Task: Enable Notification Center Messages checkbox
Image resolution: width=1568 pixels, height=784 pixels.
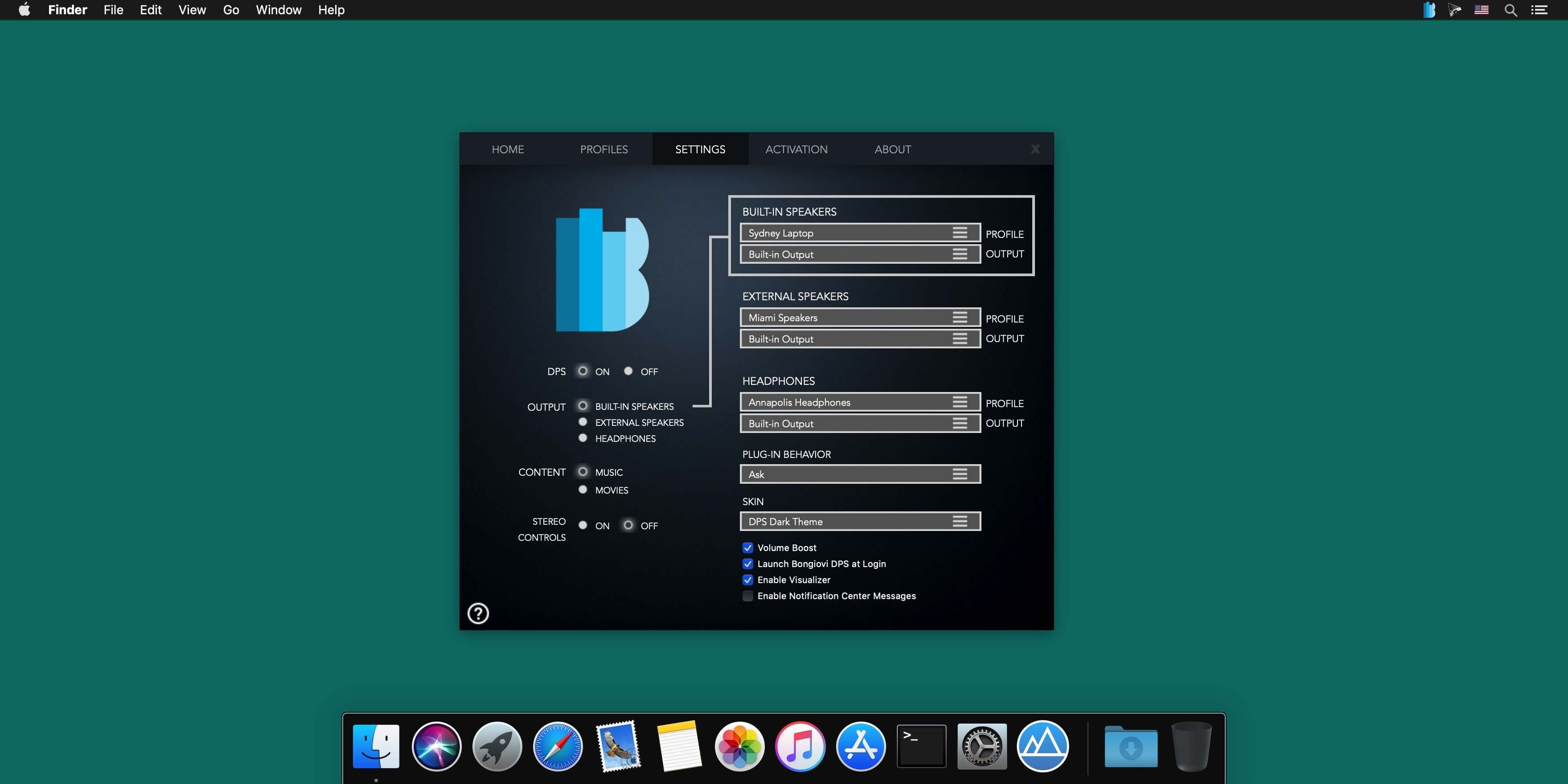Action: click(747, 596)
